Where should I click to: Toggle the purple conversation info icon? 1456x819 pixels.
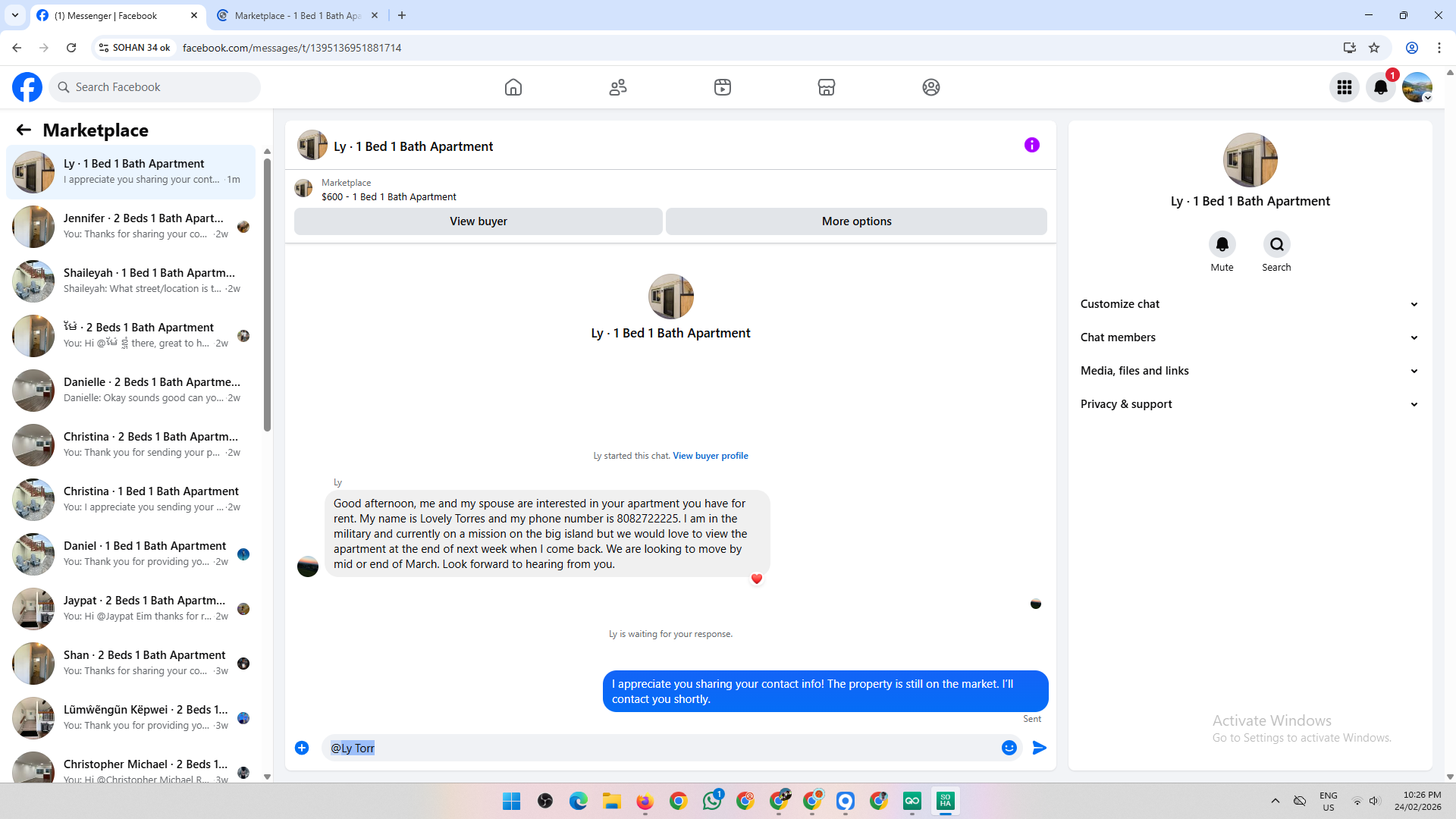[1031, 145]
